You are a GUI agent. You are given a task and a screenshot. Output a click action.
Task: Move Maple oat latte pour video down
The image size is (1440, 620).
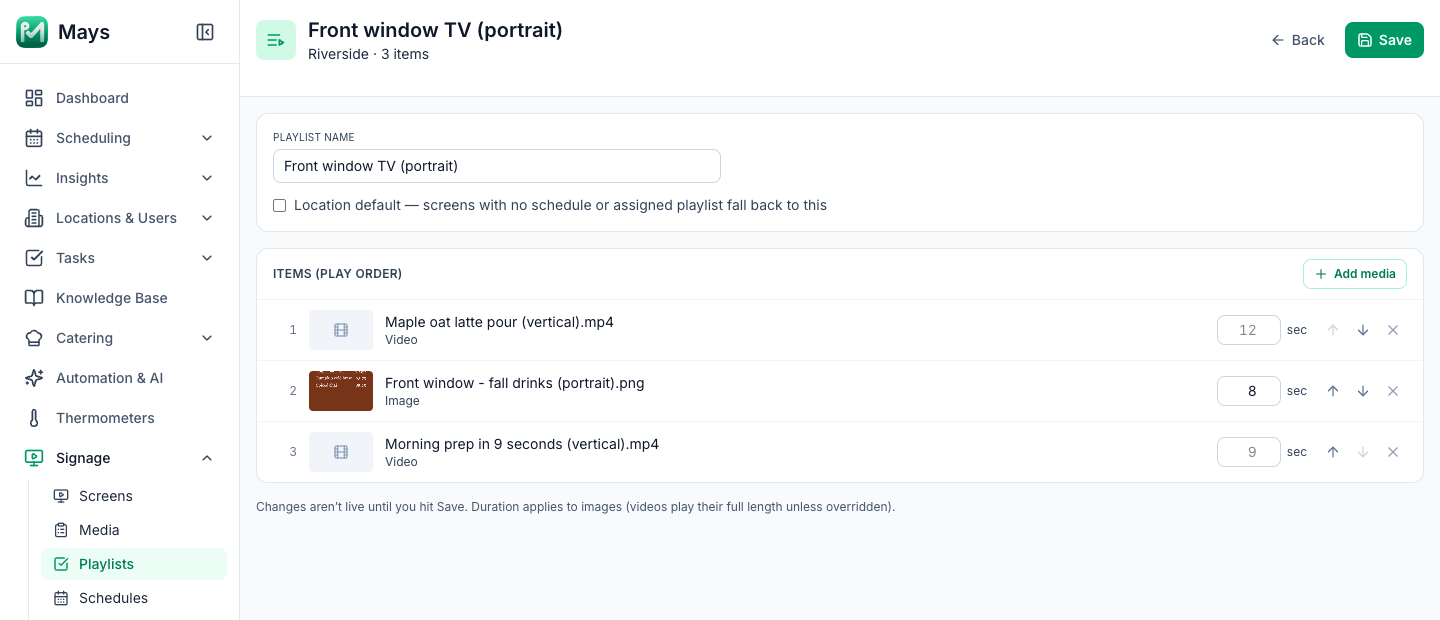(x=1363, y=330)
